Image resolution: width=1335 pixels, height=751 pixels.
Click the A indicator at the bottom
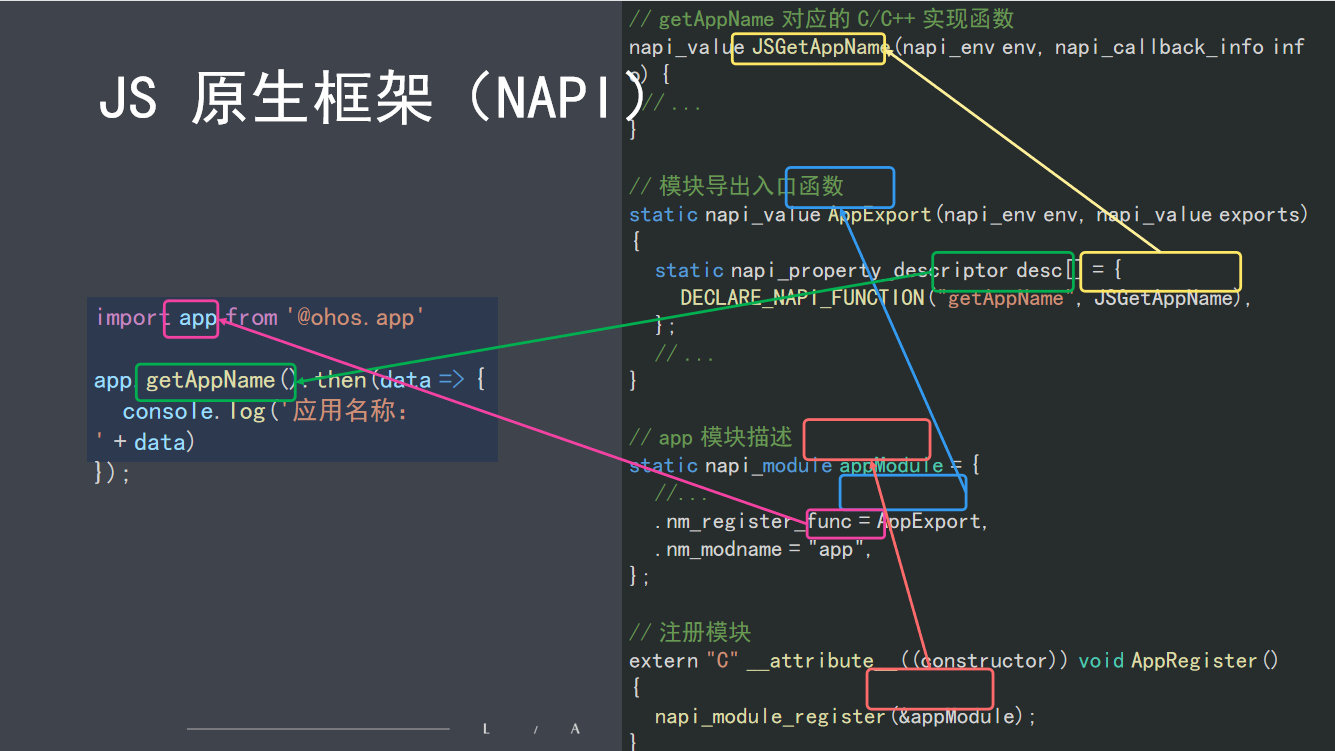tap(575, 729)
